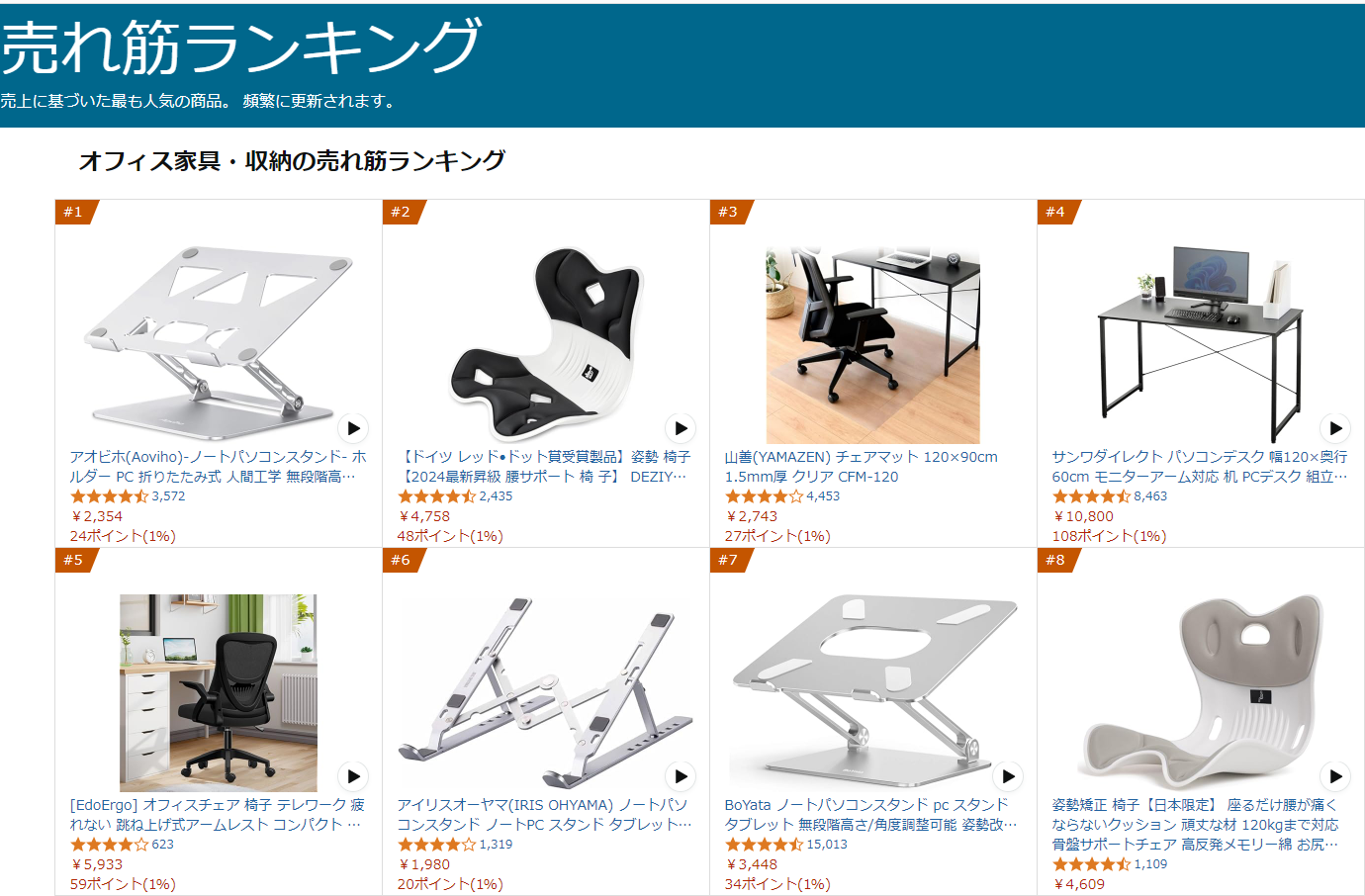Click the ¥1,980 price for IRIS OHYAMA stand
The width and height of the screenshot is (1365, 896).
click(424, 864)
